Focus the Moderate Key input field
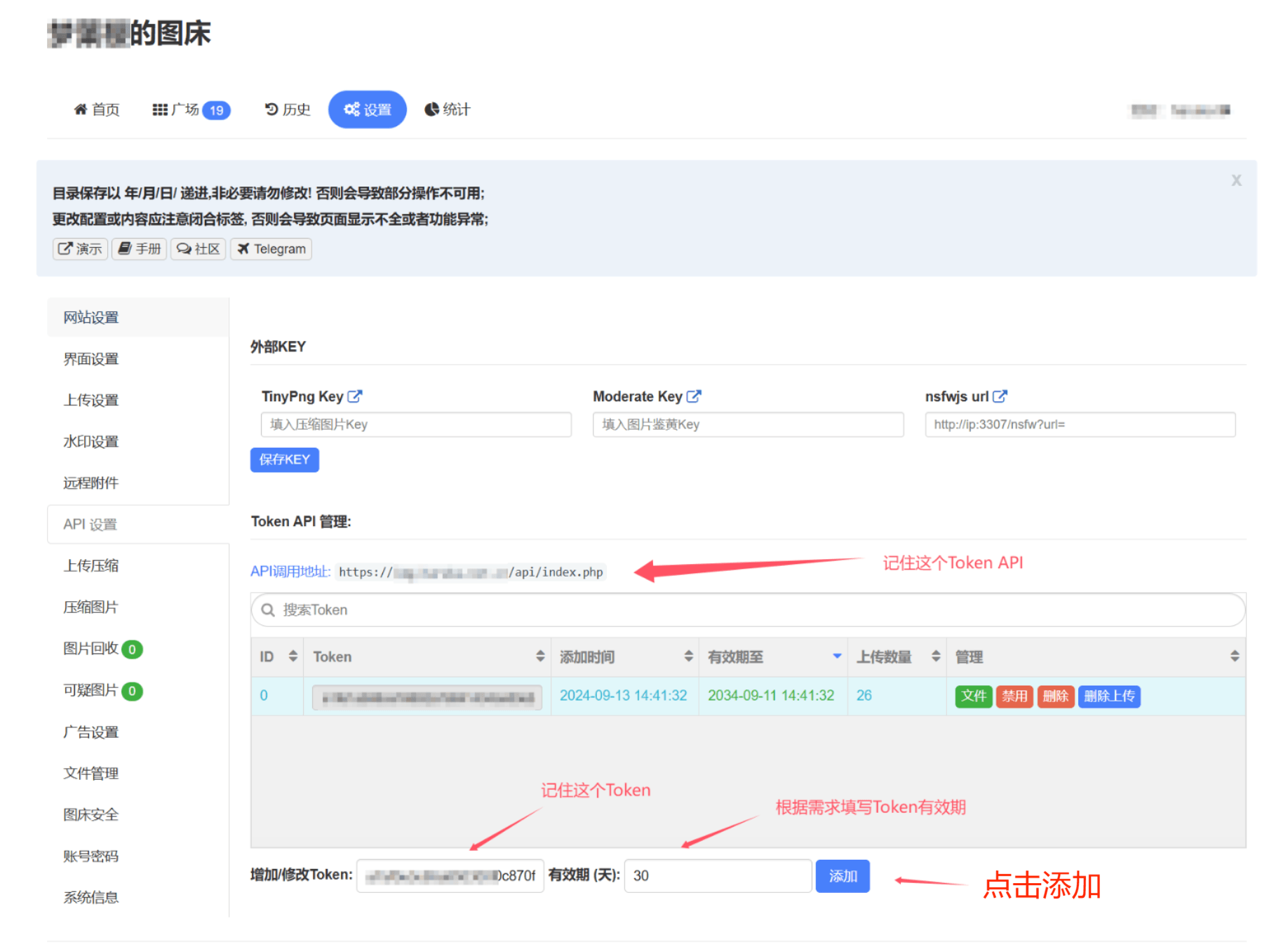Screen dimensions: 1288x949 pyautogui.click(x=748, y=425)
